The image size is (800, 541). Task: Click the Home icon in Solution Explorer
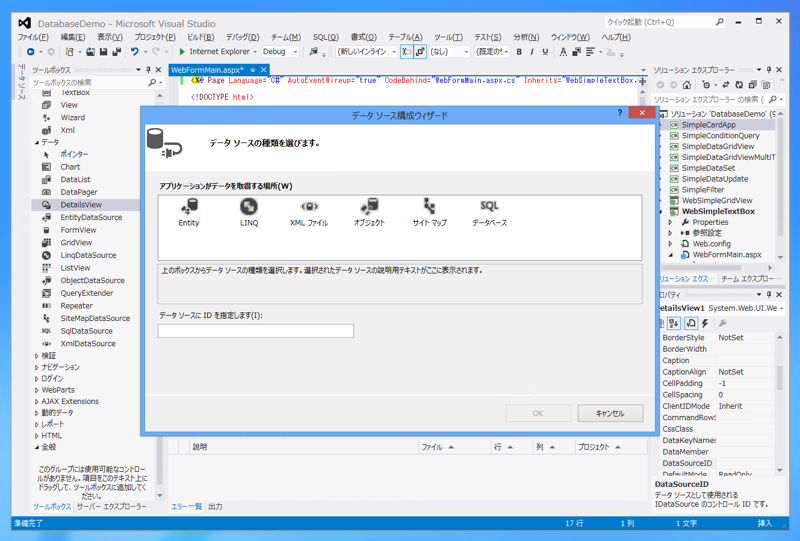(x=687, y=85)
